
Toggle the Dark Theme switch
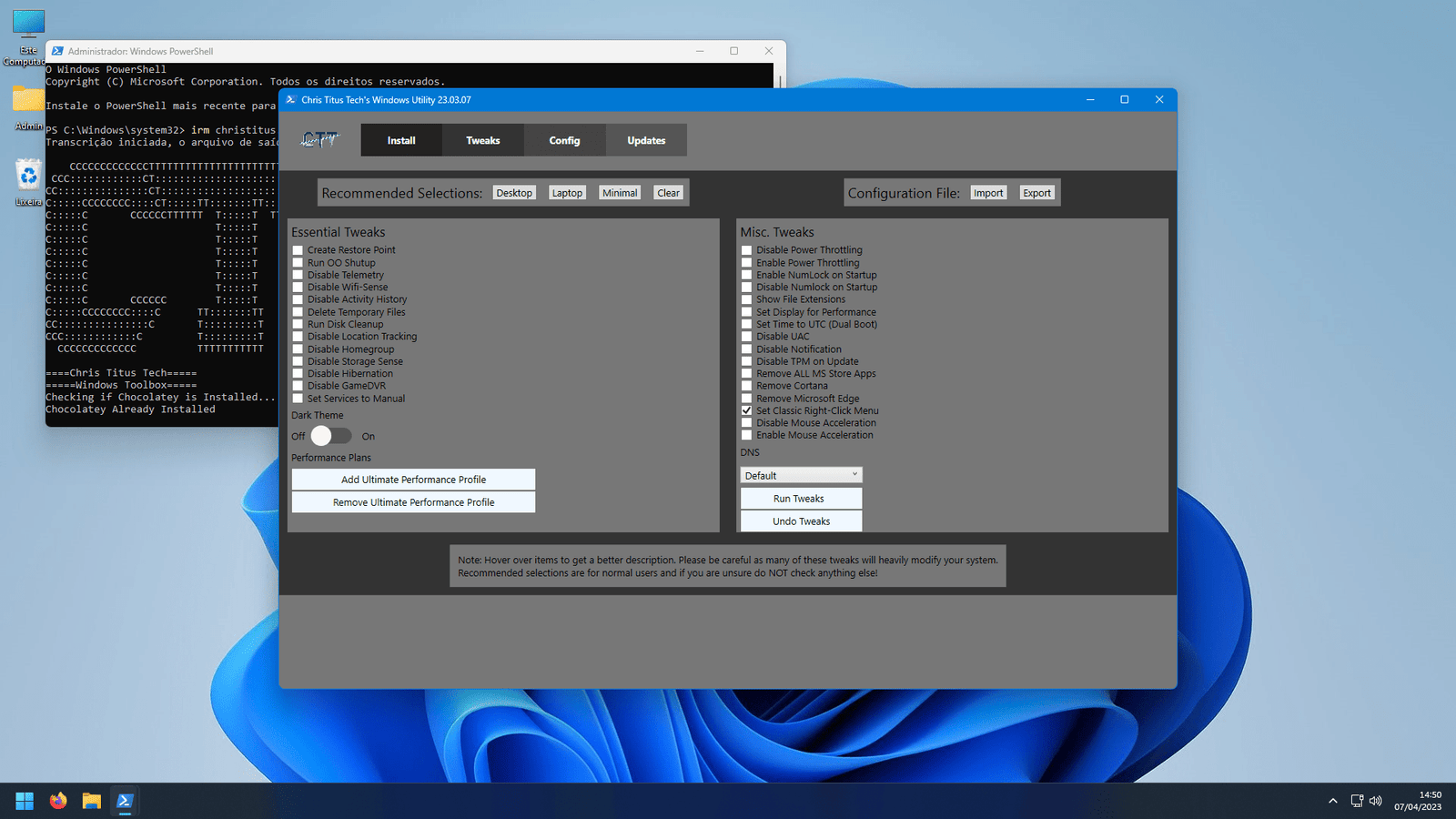[331, 436]
